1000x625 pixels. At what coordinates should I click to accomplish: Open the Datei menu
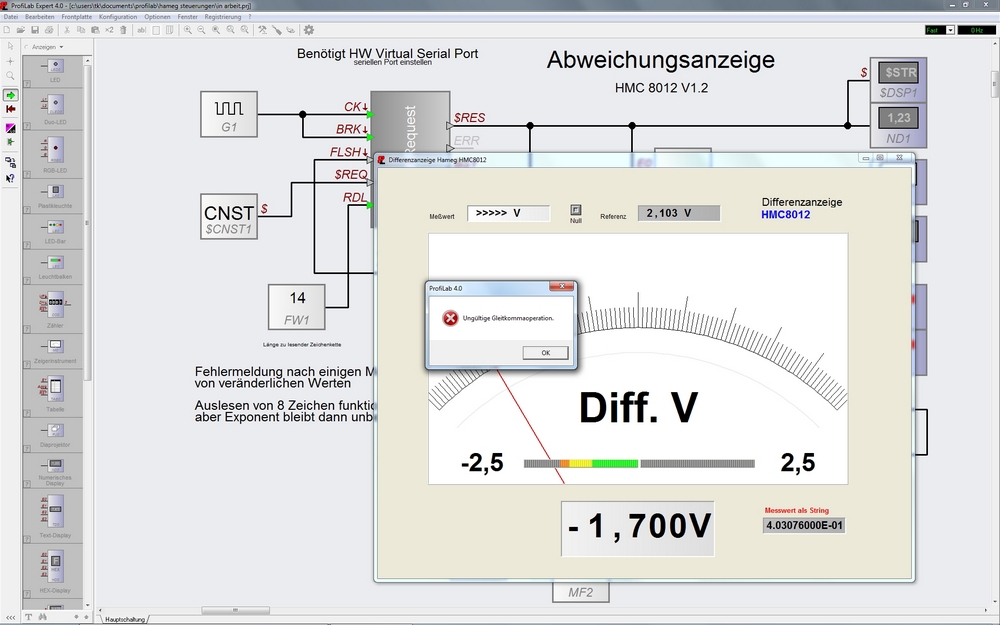click(x=11, y=17)
